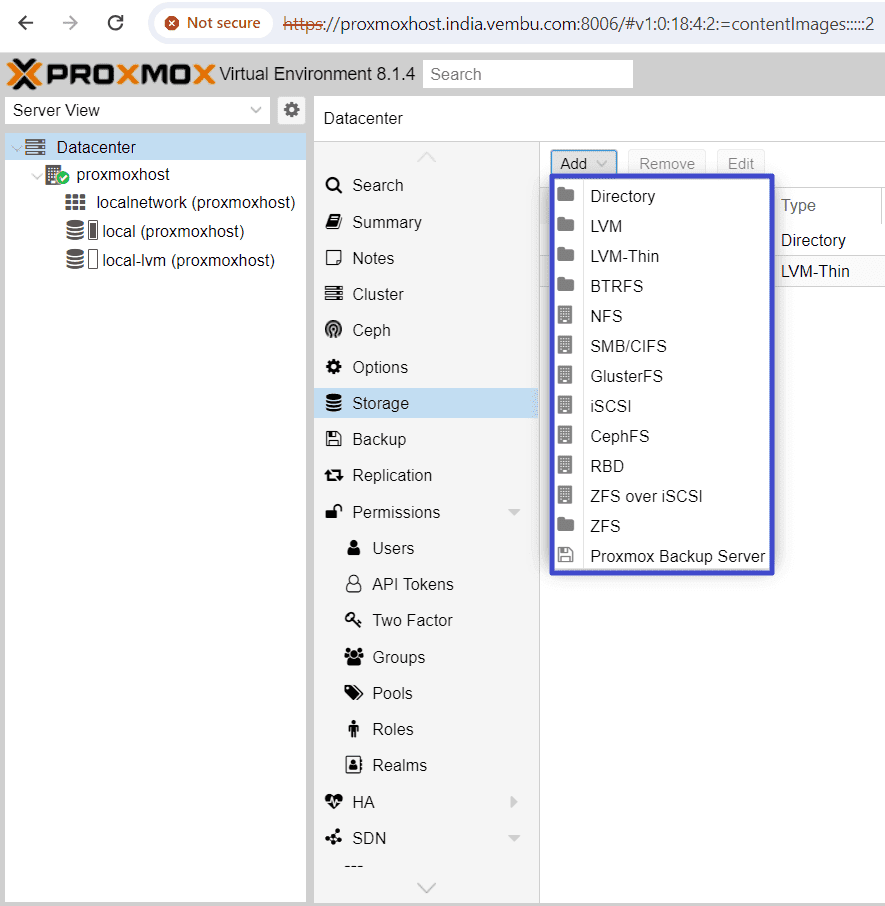Image resolution: width=885 pixels, height=906 pixels.
Task: Click the Realms address book icon
Action: (x=354, y=764)
